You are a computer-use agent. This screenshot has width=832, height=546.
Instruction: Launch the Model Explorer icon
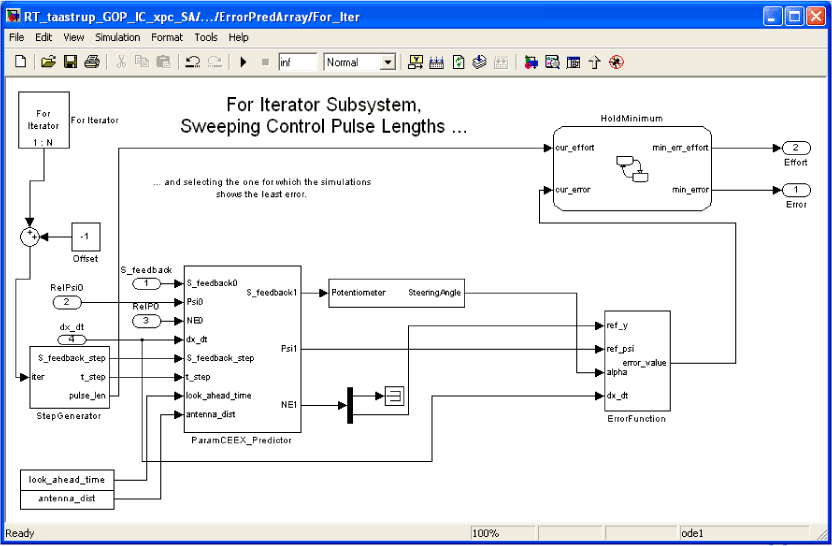pyautogui.click(x=552, y=62)
